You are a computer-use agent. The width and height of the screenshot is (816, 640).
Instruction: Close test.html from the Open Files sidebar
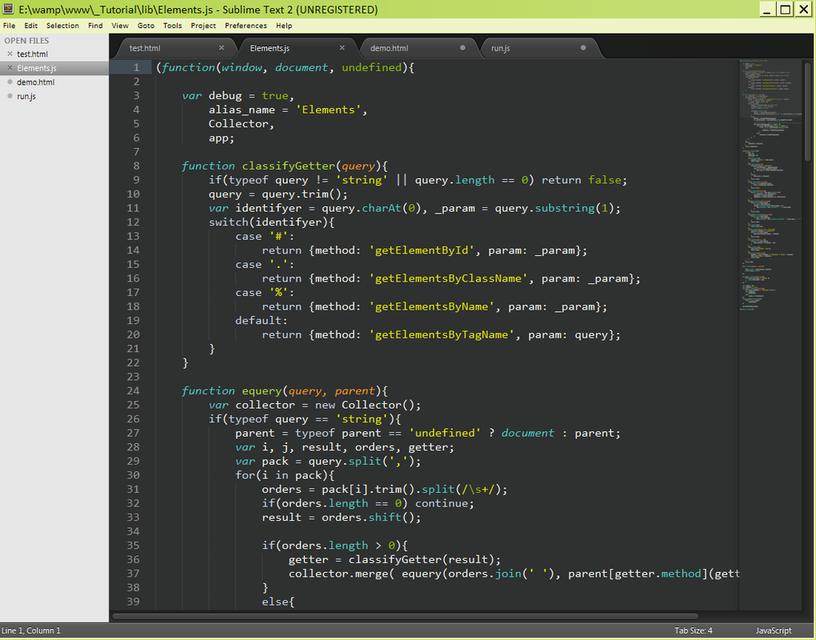[x=10, y=54]
